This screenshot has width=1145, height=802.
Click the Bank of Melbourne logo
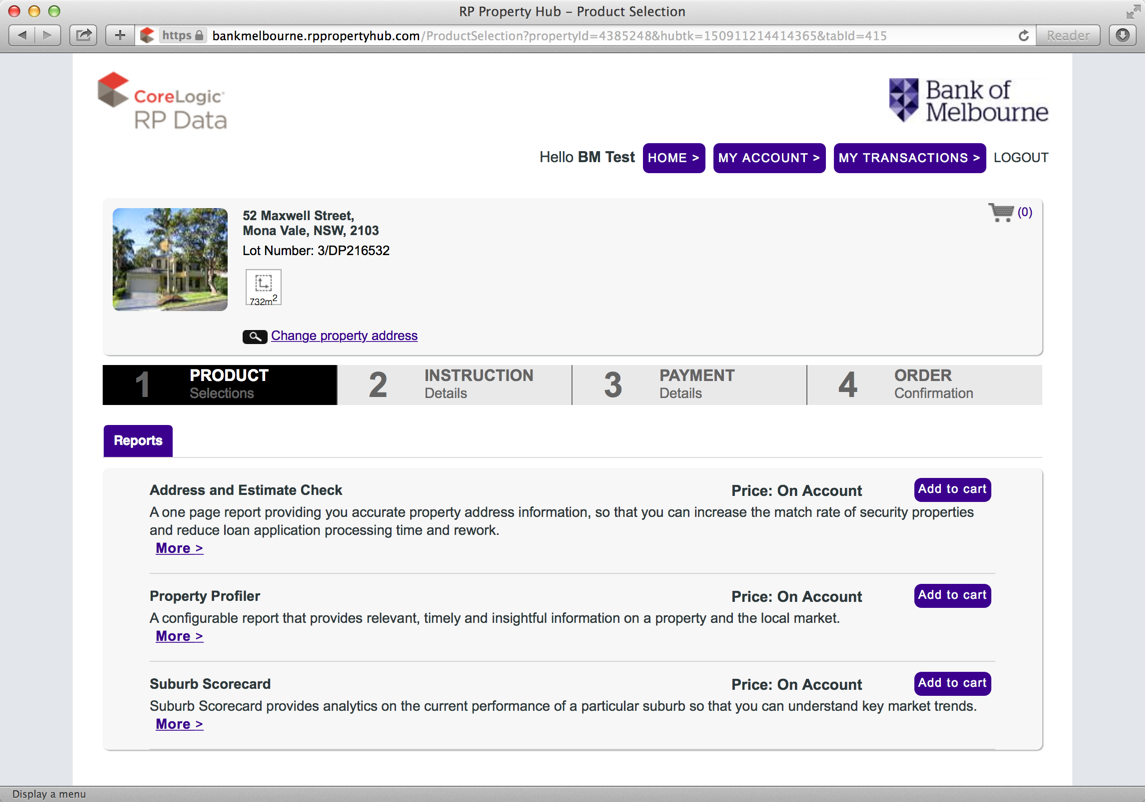[968, 100]
